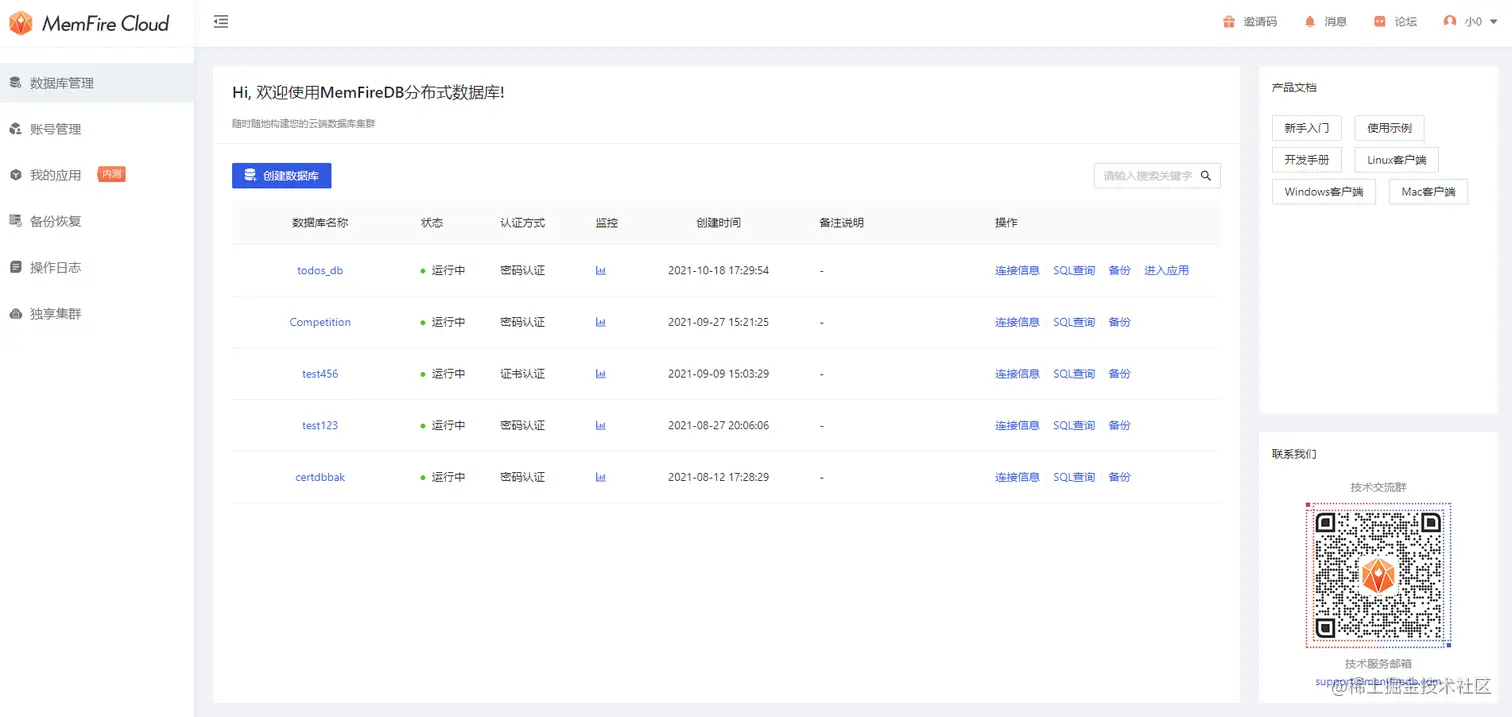
Task: Open the todos_db database link
Action: 320,270
